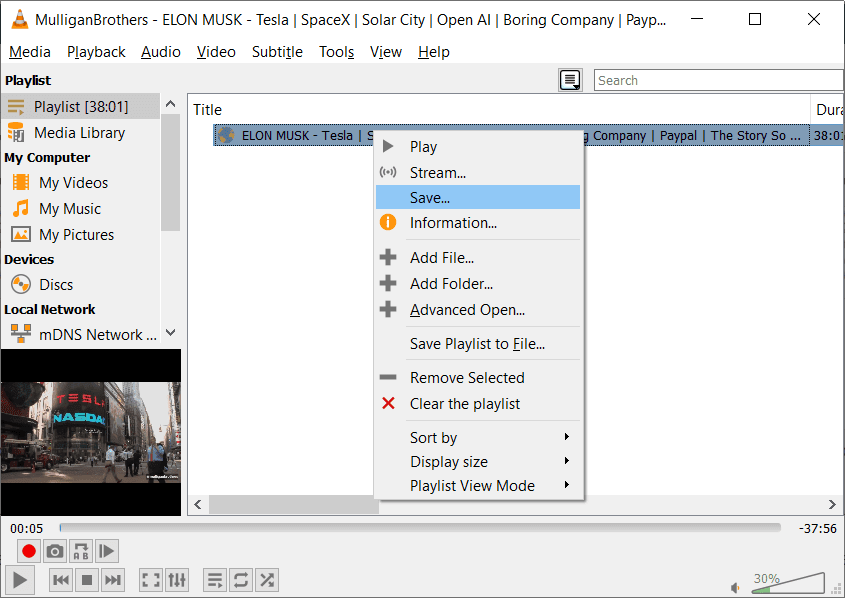Expand the Display size submenu
This screenshot has width=845, height=598.
point(478,461)
